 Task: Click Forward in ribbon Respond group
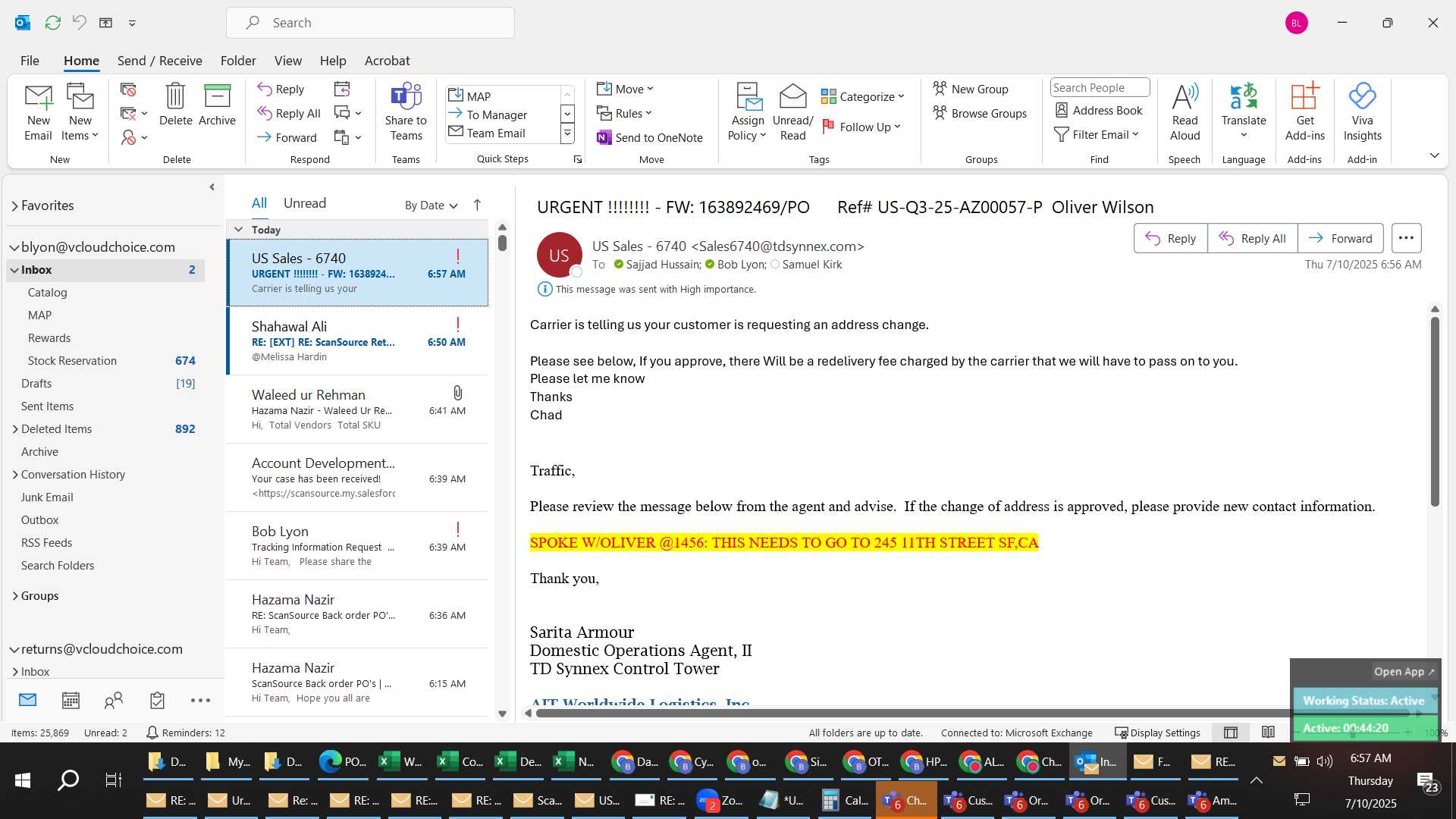(x=287, y=137)
